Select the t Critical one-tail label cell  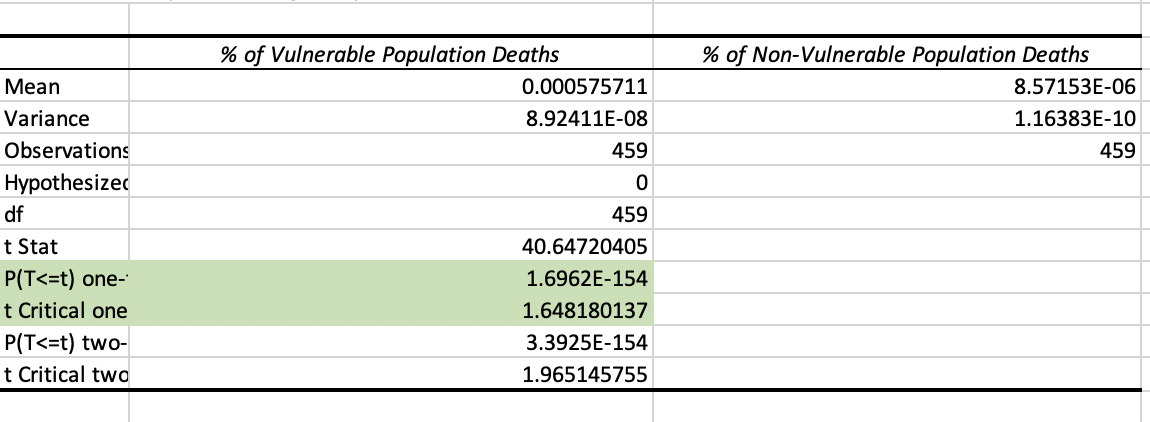tap(65, 310)
